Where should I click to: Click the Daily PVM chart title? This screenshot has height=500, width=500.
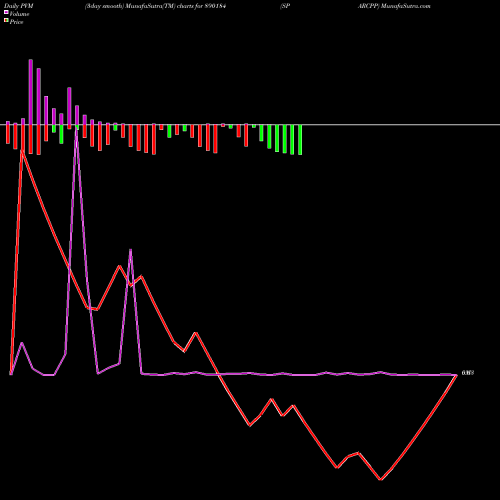(19, 6)
